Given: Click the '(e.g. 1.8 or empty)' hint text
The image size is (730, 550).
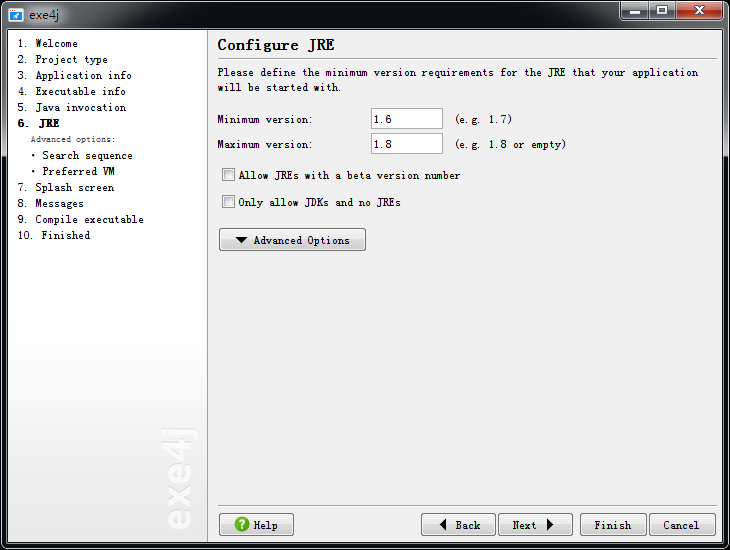Looking at the screenshot, I should point(511,145).
